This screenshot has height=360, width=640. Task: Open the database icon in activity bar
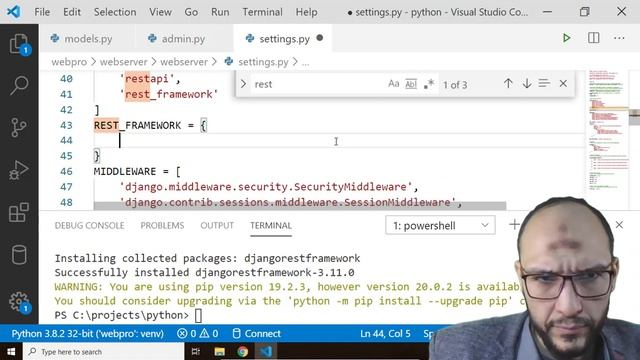click(19, 255)
